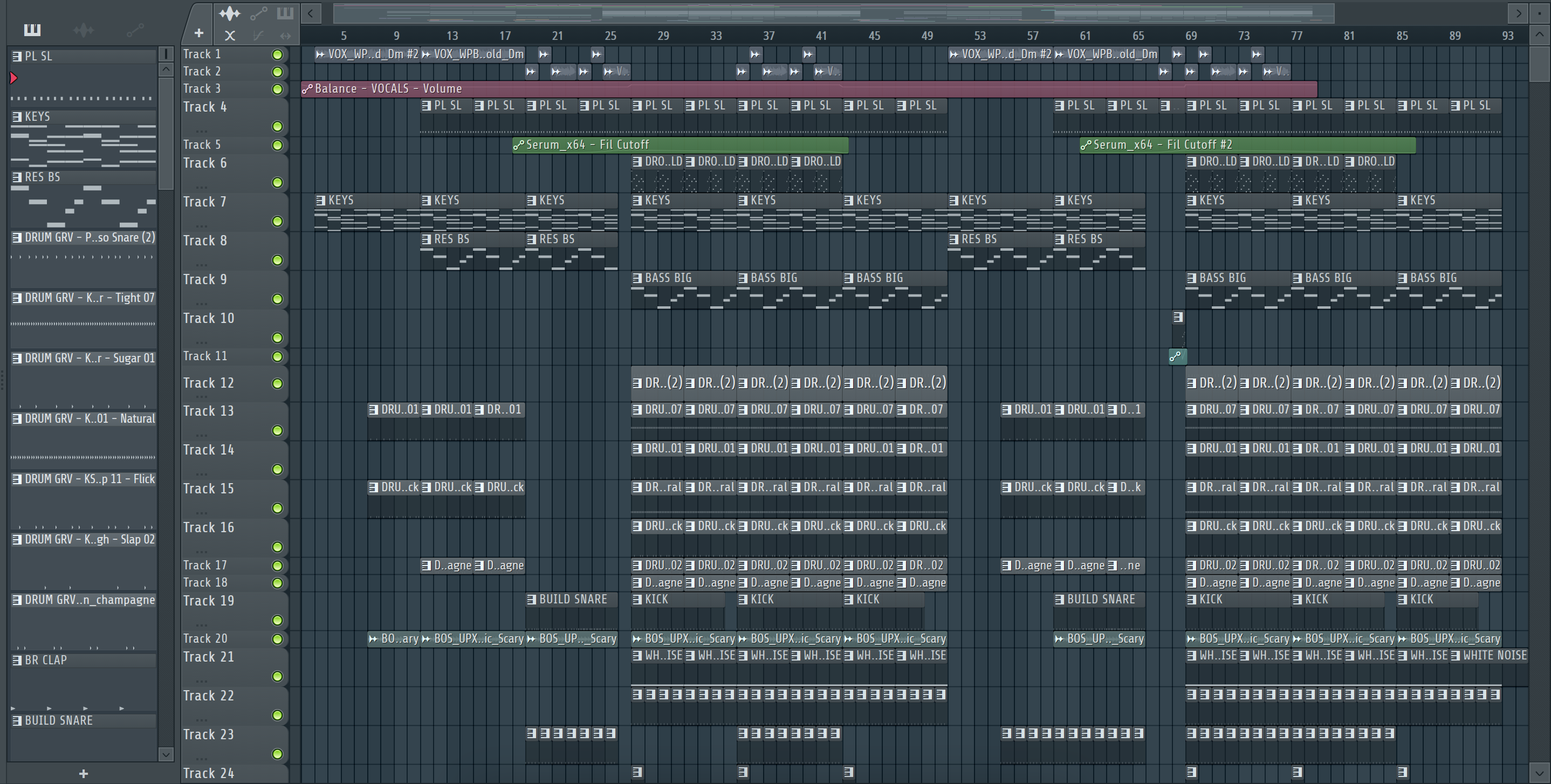Click the vertical bar button beside the PL SL pattern
The width and height of the screenshot is (1551, 784).
pos(166,54)
